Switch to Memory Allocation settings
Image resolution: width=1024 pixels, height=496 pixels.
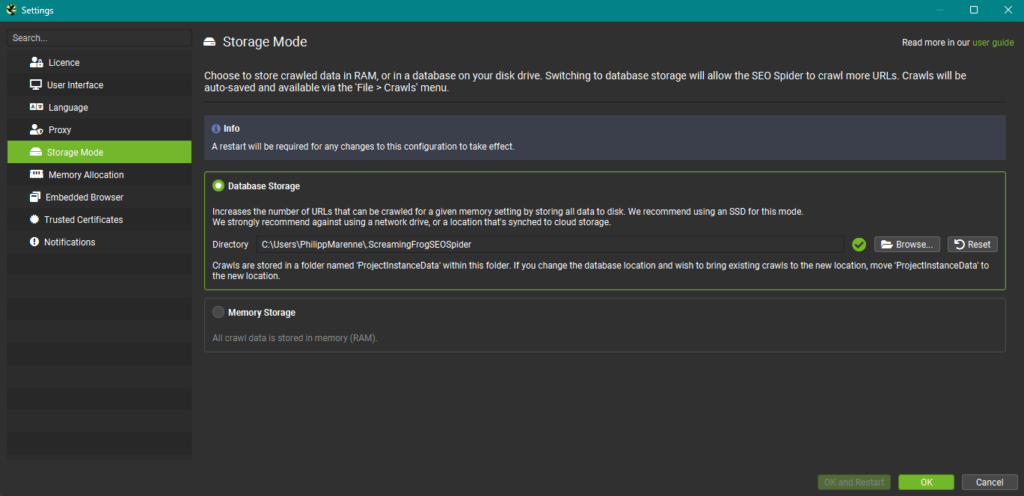[x=99, y=174]
